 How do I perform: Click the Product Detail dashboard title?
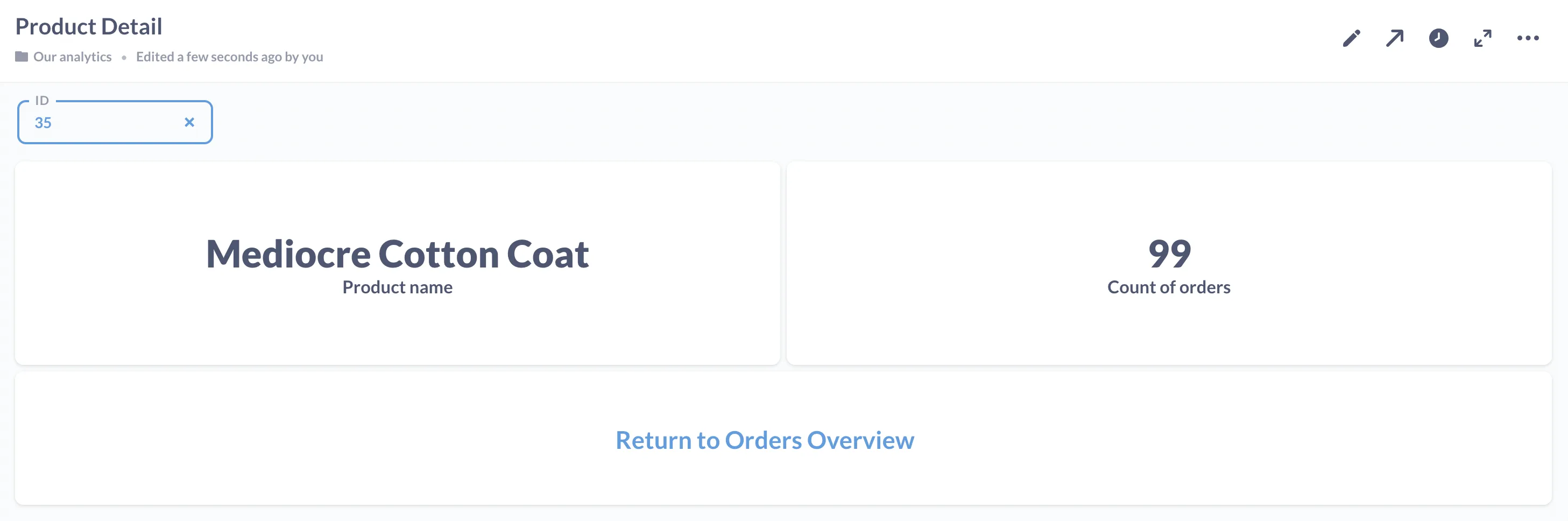(x=89, y=25)
